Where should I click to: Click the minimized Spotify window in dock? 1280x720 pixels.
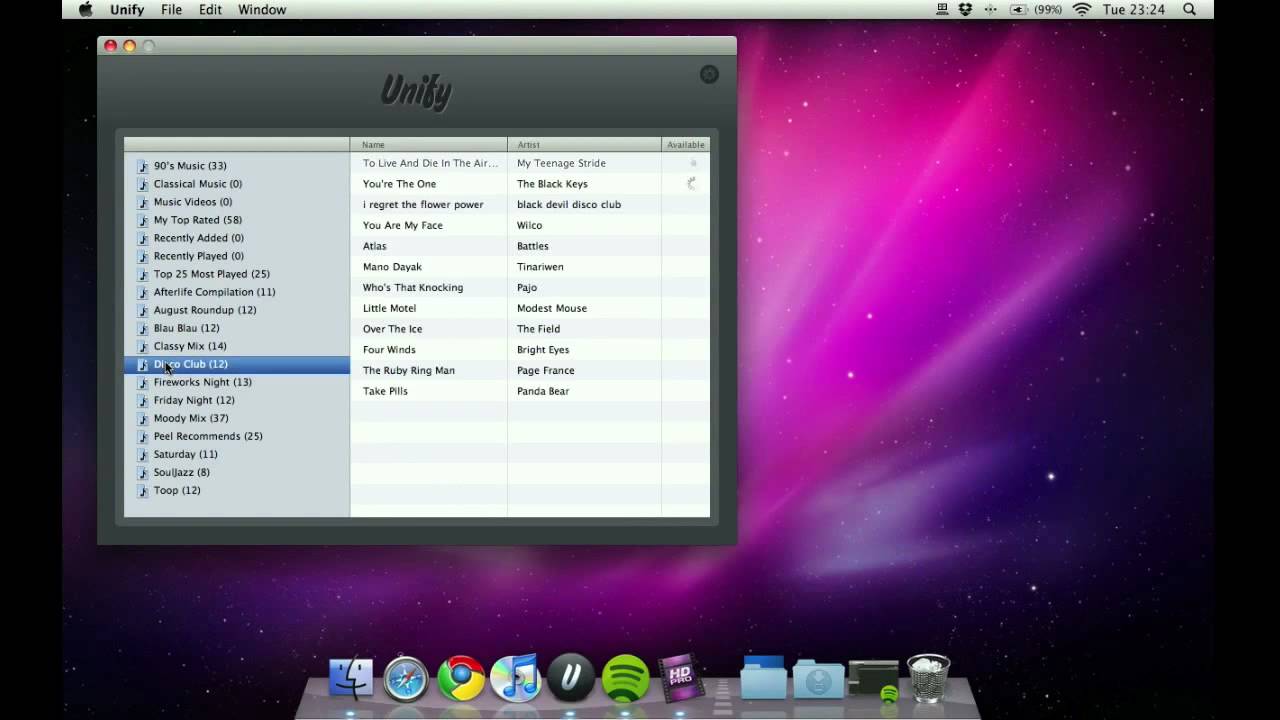pos(873,680)
